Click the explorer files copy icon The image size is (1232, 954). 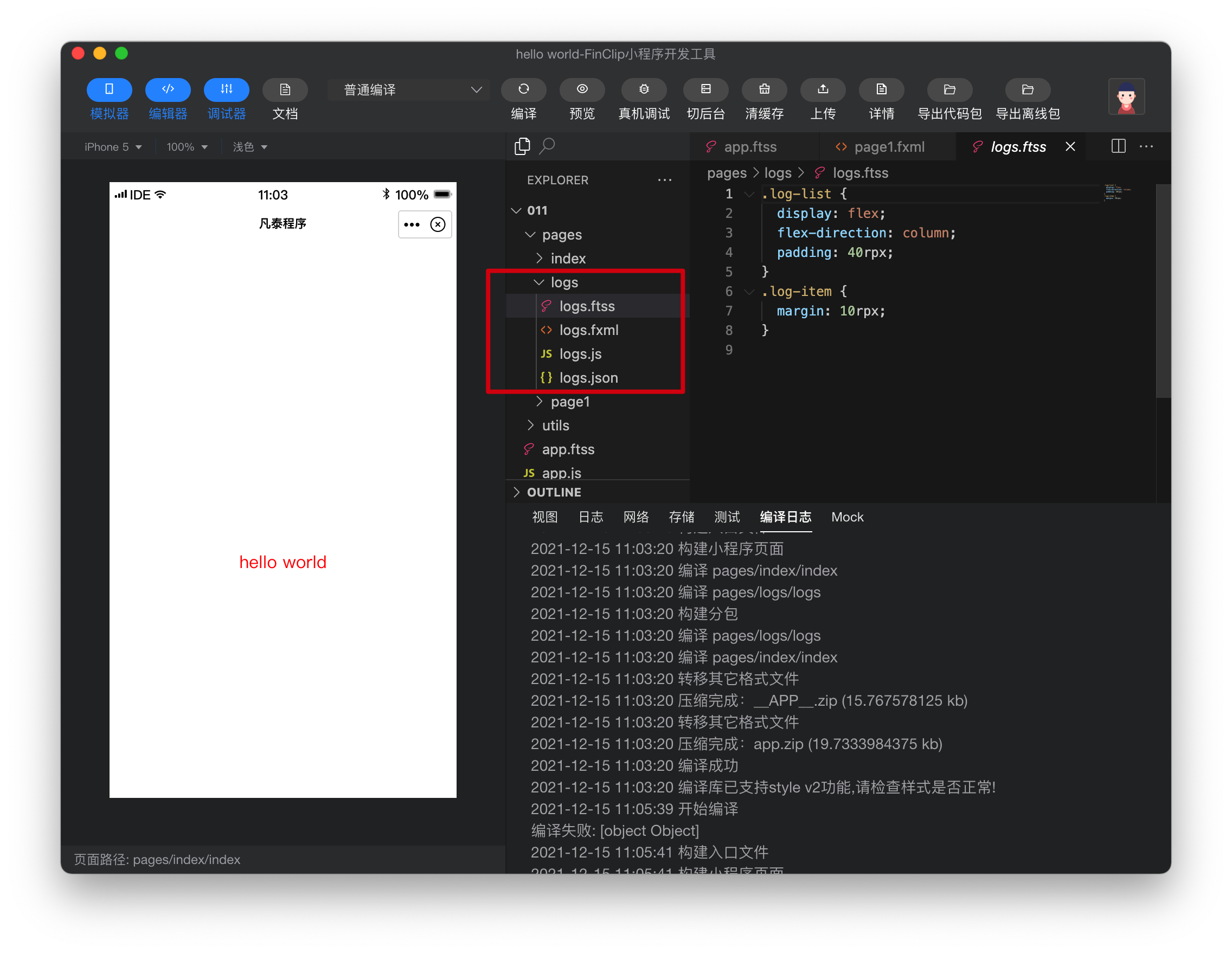(522, 146)
